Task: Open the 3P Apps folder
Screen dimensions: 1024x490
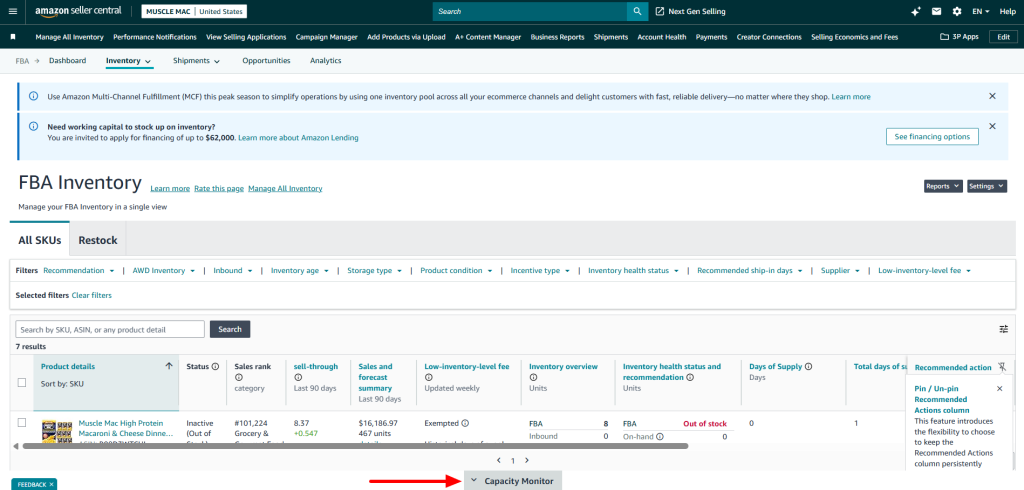Action: [959, 37]
